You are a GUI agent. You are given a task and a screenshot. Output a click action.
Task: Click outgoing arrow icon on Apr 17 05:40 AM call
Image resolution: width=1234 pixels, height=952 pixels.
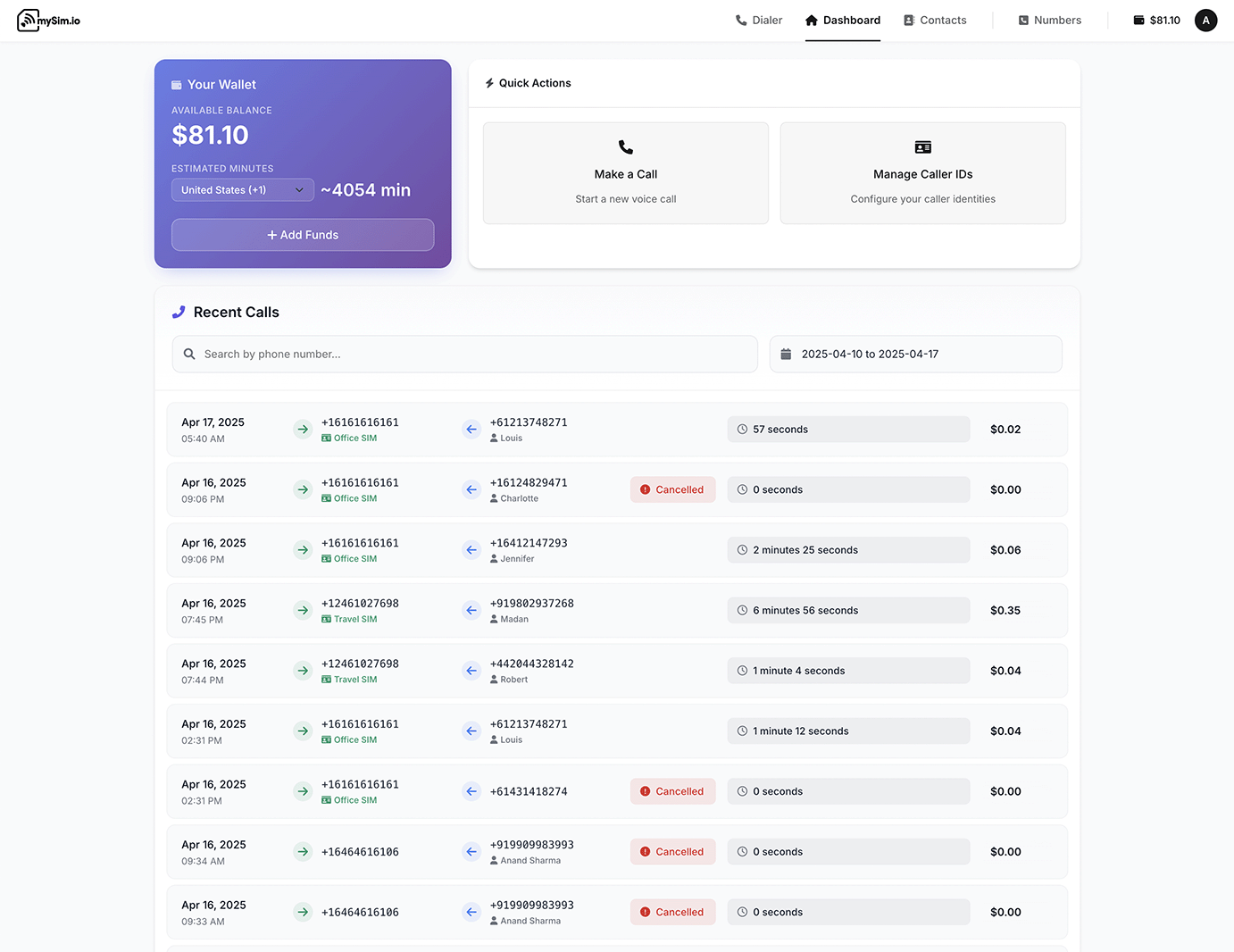[303, 430]
